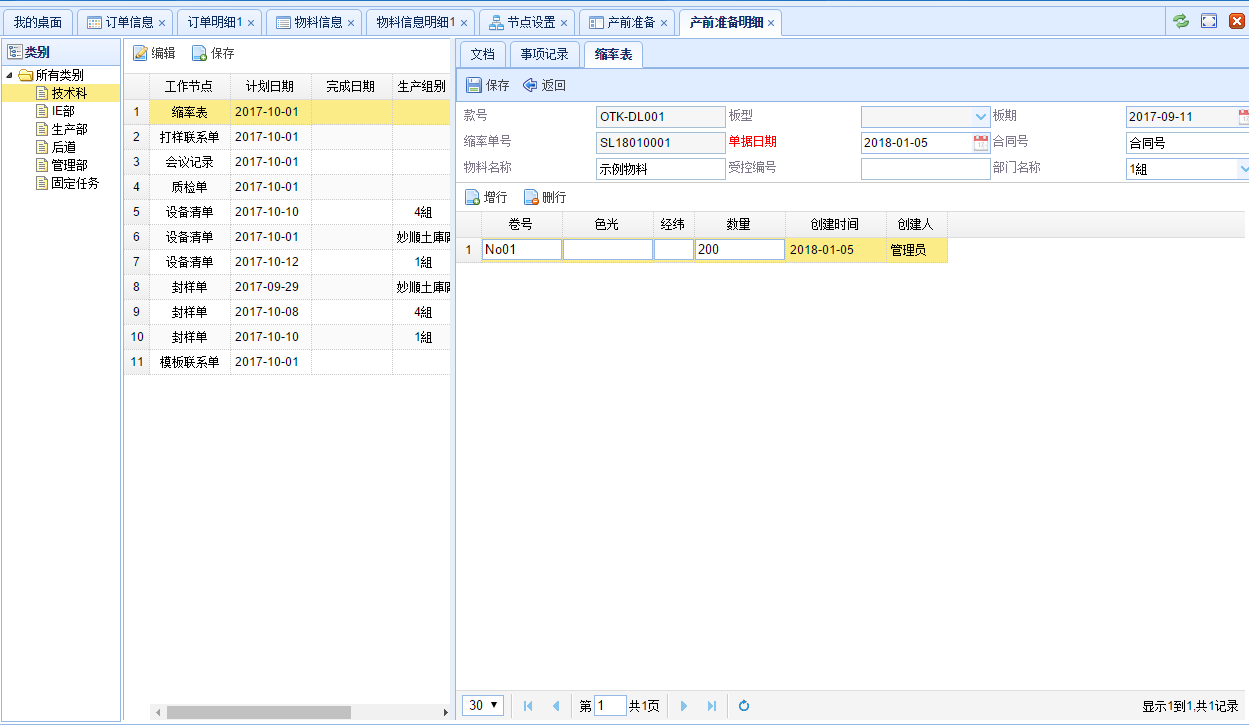Viewport: 1249px width, 725px height.
Task: Click the empty 受控编号 input field
Action: coord(925,169)
